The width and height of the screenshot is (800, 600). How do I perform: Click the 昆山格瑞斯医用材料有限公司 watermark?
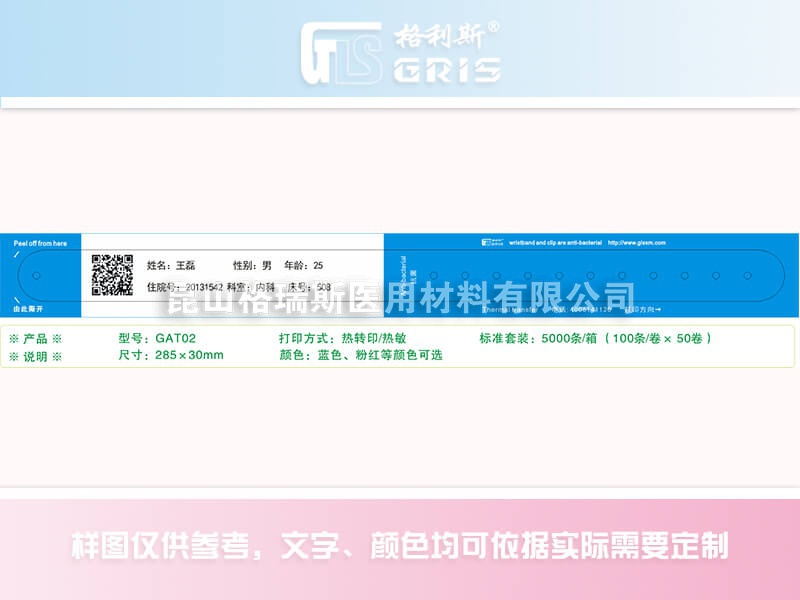[x=401, y=297]
